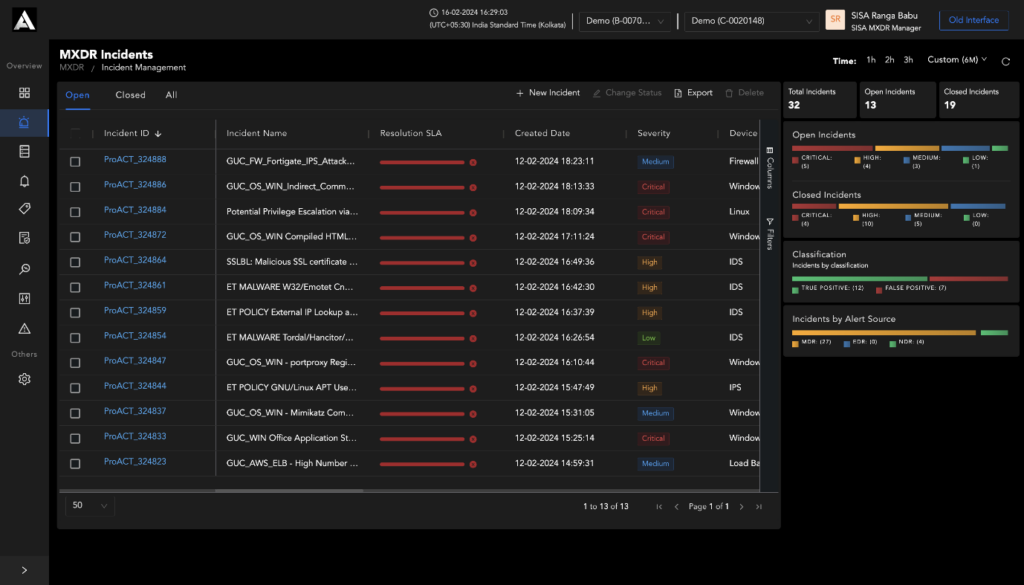Switch to the Closed incidents tab
Image resolution: width=1024 pixels, height=585 pixels.
pyautogui.click(x=130, y=95)
